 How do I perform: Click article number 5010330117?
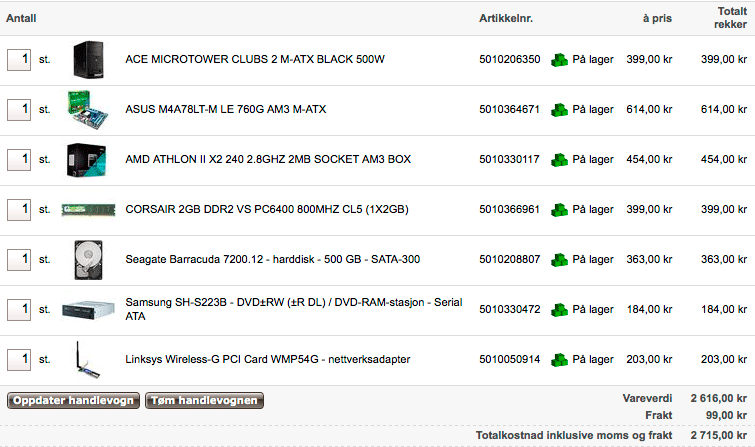[509, 159]
